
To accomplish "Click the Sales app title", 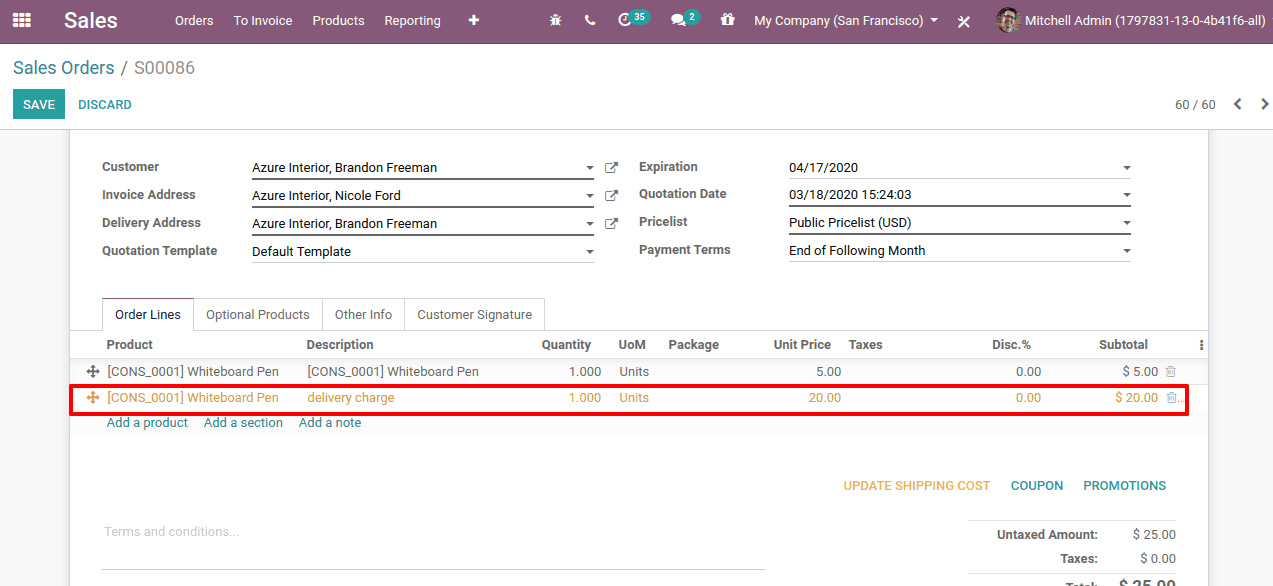I will (91, 20).
